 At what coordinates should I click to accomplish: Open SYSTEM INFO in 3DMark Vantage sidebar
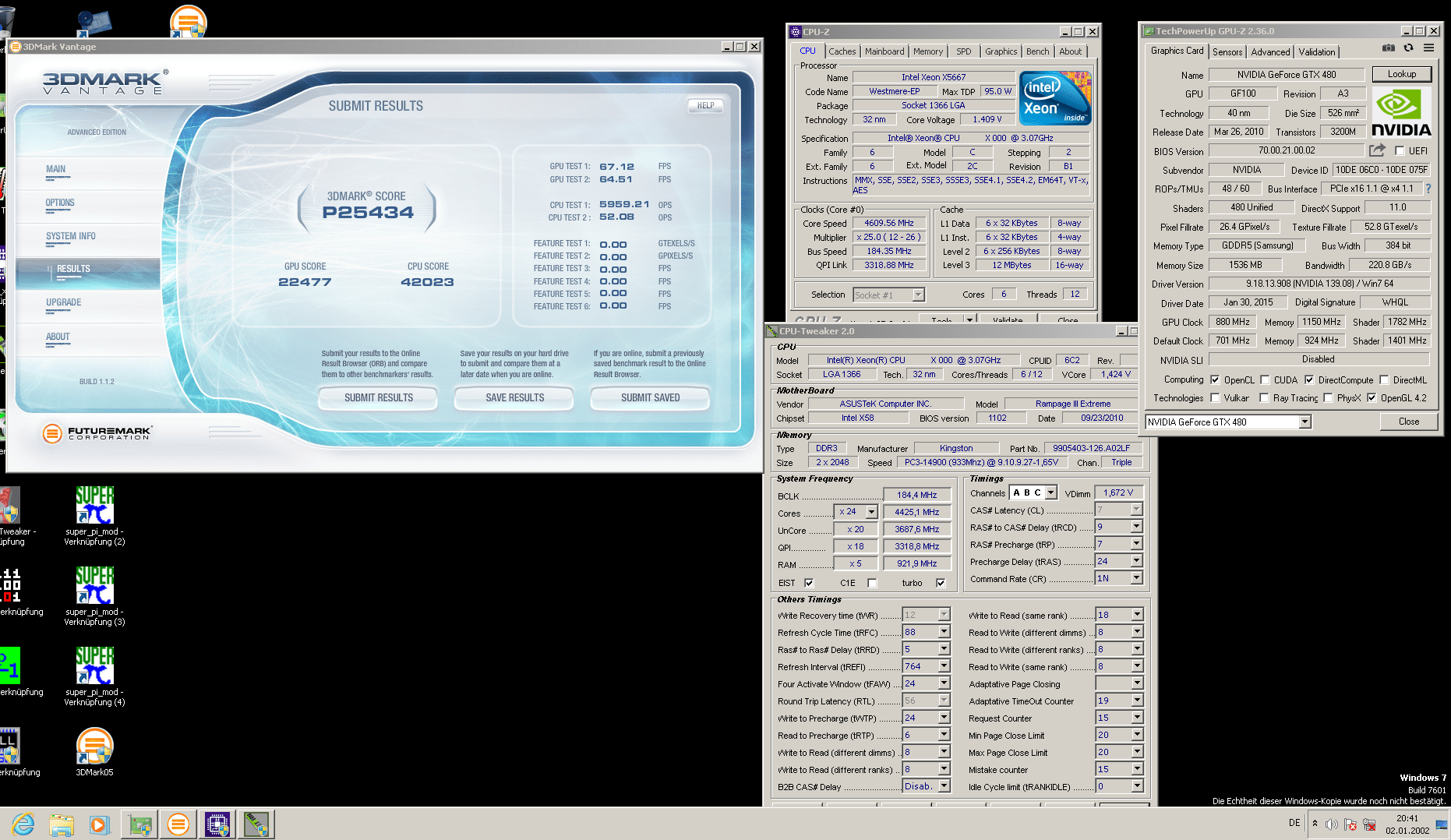(71, 236)
